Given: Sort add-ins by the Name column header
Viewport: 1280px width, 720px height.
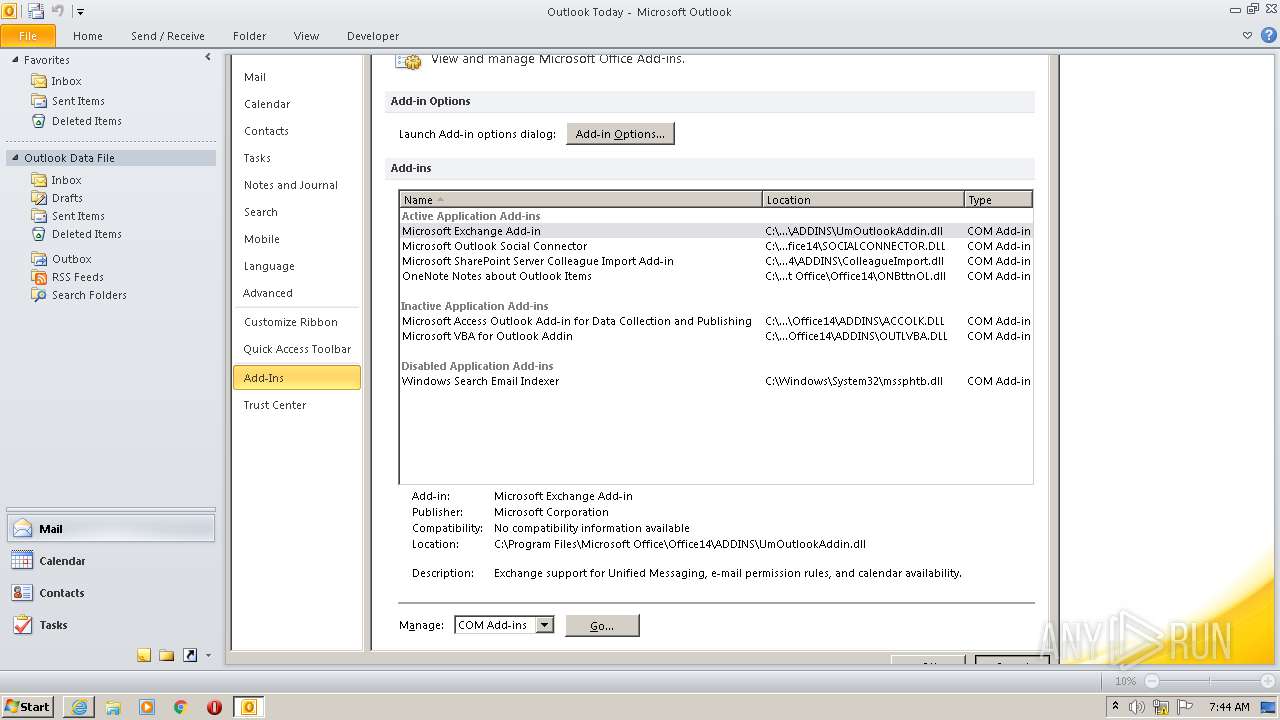Looking at the screenshot, I should [x=581, y=200].
